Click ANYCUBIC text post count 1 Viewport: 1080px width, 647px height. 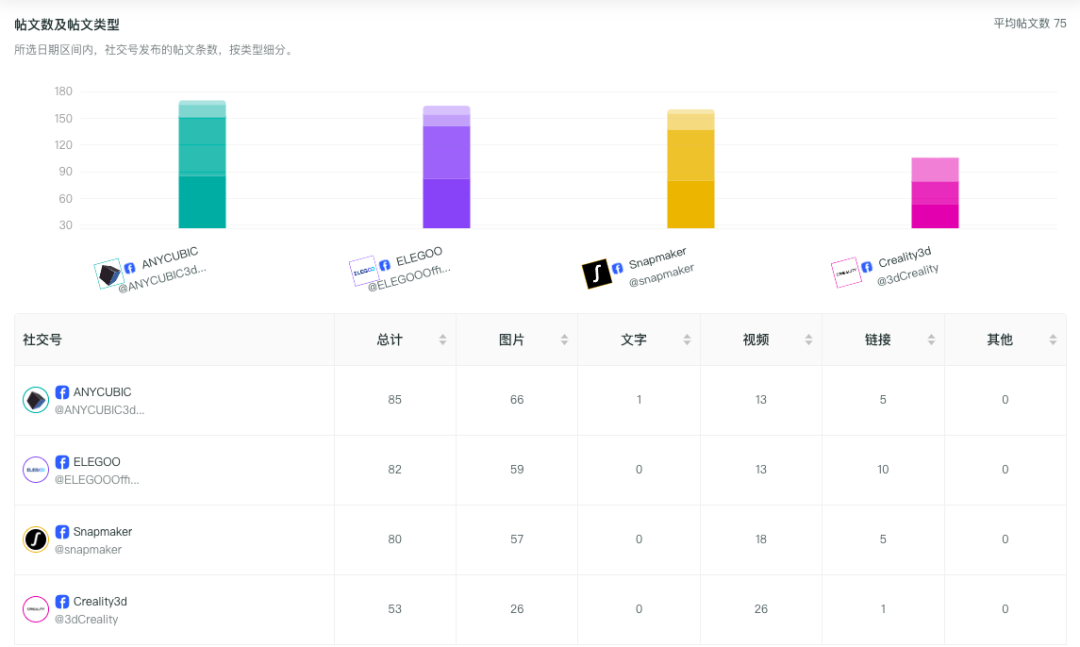click(x=639, y=400)
